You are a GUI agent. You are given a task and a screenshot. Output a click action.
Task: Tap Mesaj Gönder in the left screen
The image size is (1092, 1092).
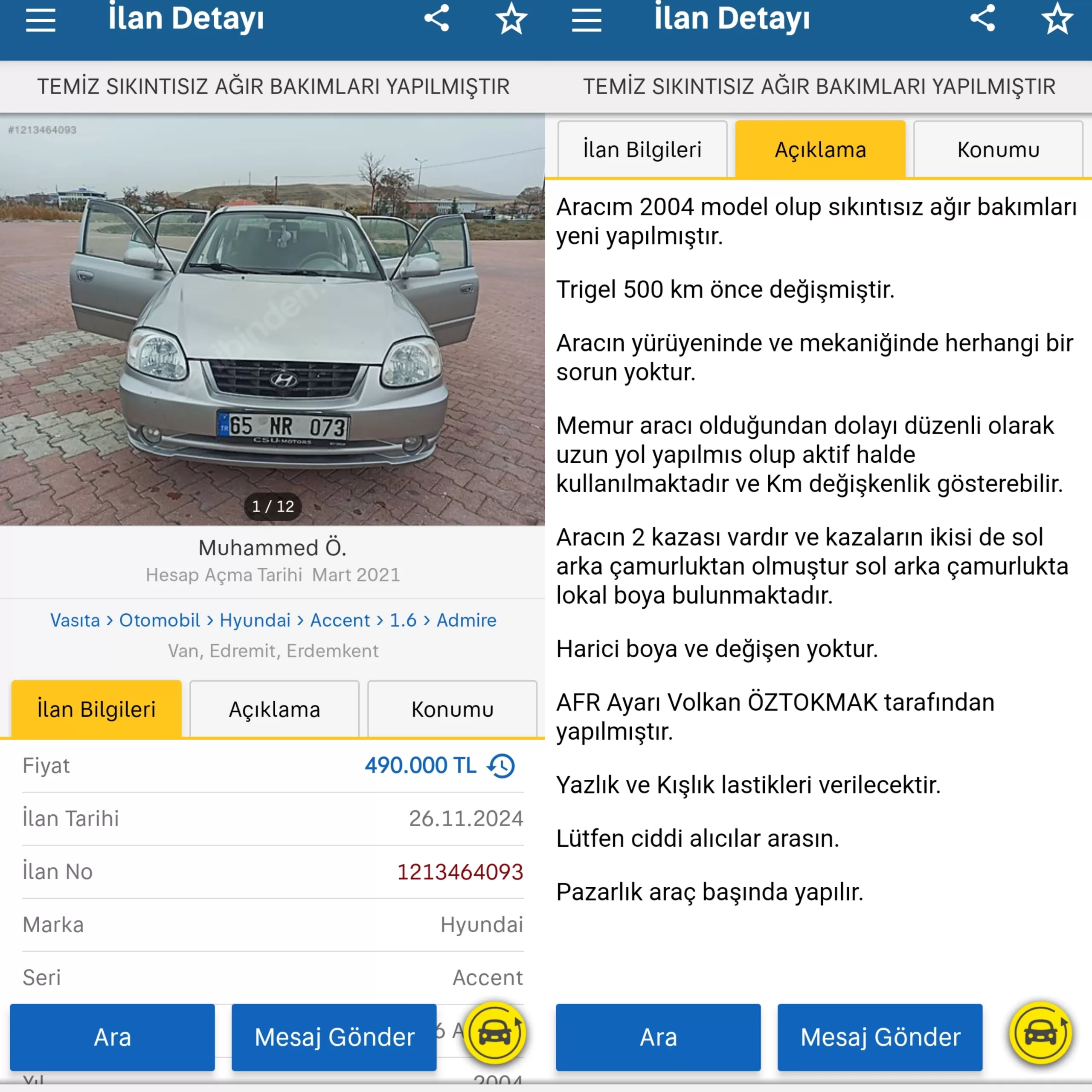(334, 1037)
